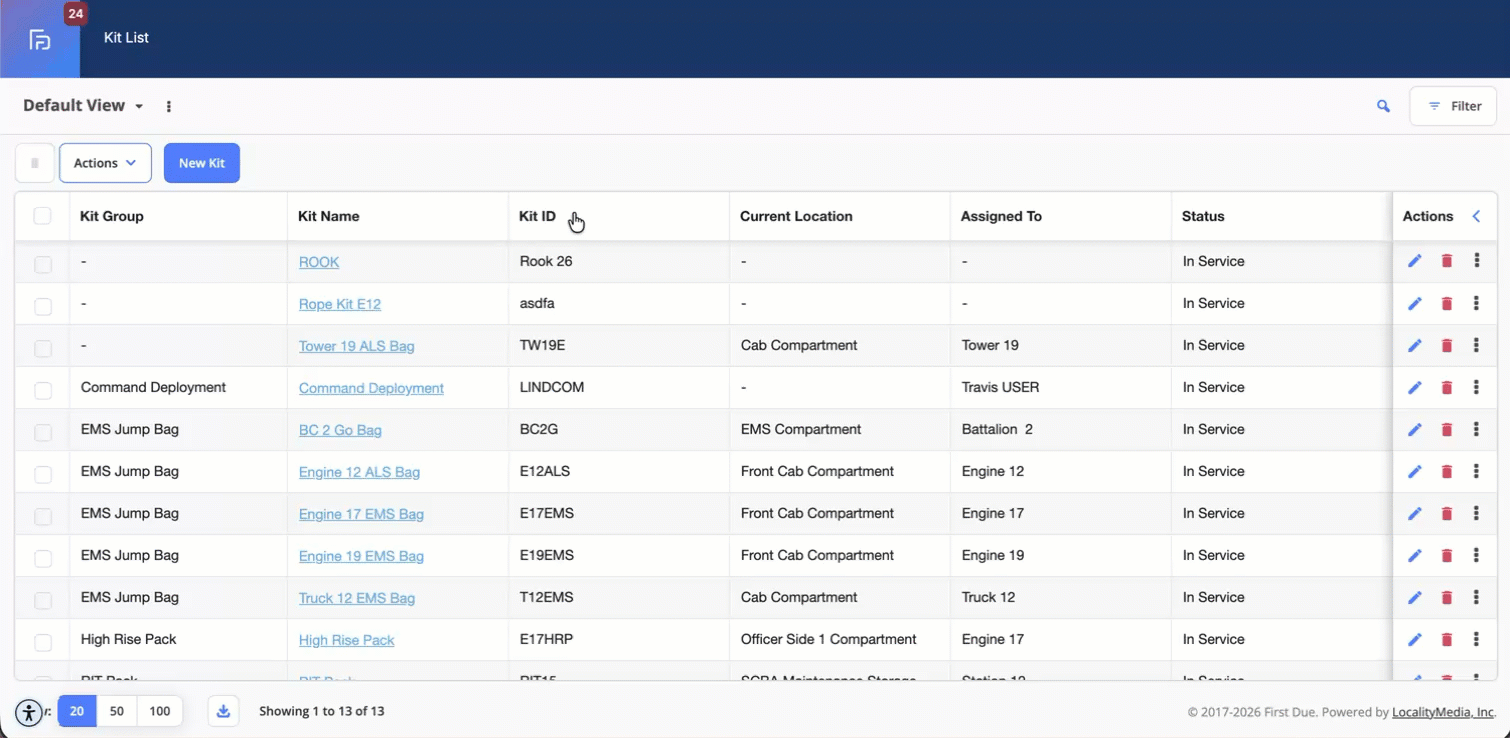1510x738 pixels.
Task: Open the Engine 17 EMS Bag link
Action: tap(361, 514)
